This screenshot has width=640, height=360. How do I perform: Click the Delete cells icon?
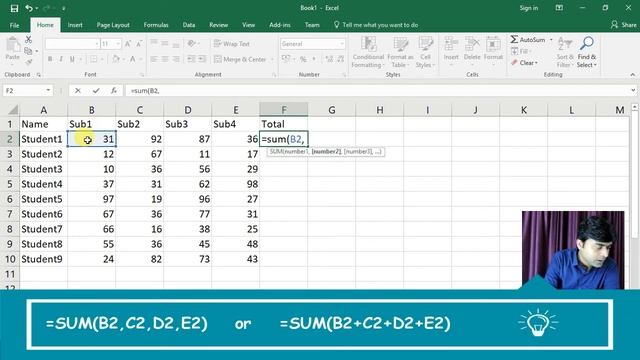click(472, 44)
